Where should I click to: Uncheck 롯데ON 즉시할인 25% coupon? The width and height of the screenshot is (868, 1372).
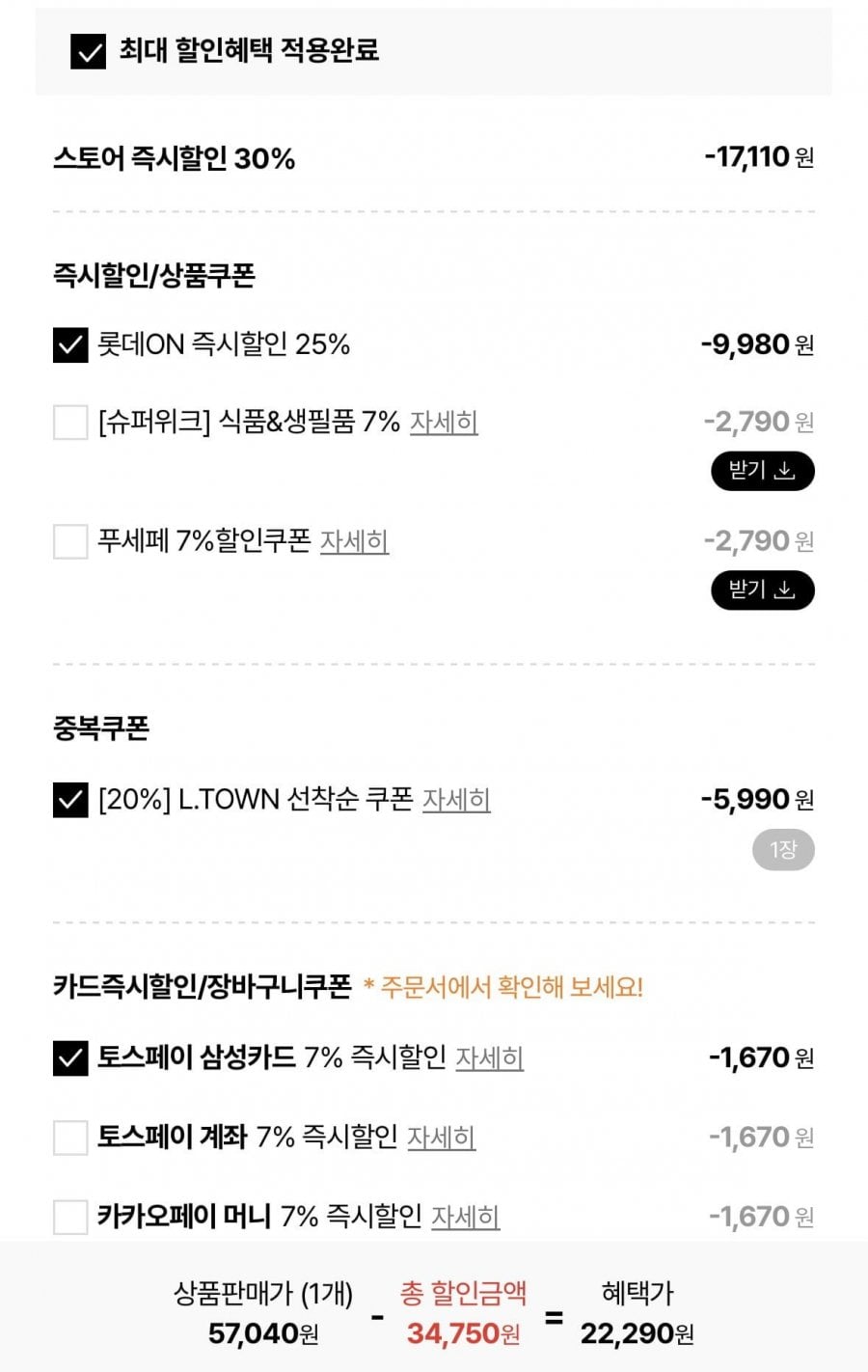70,344
